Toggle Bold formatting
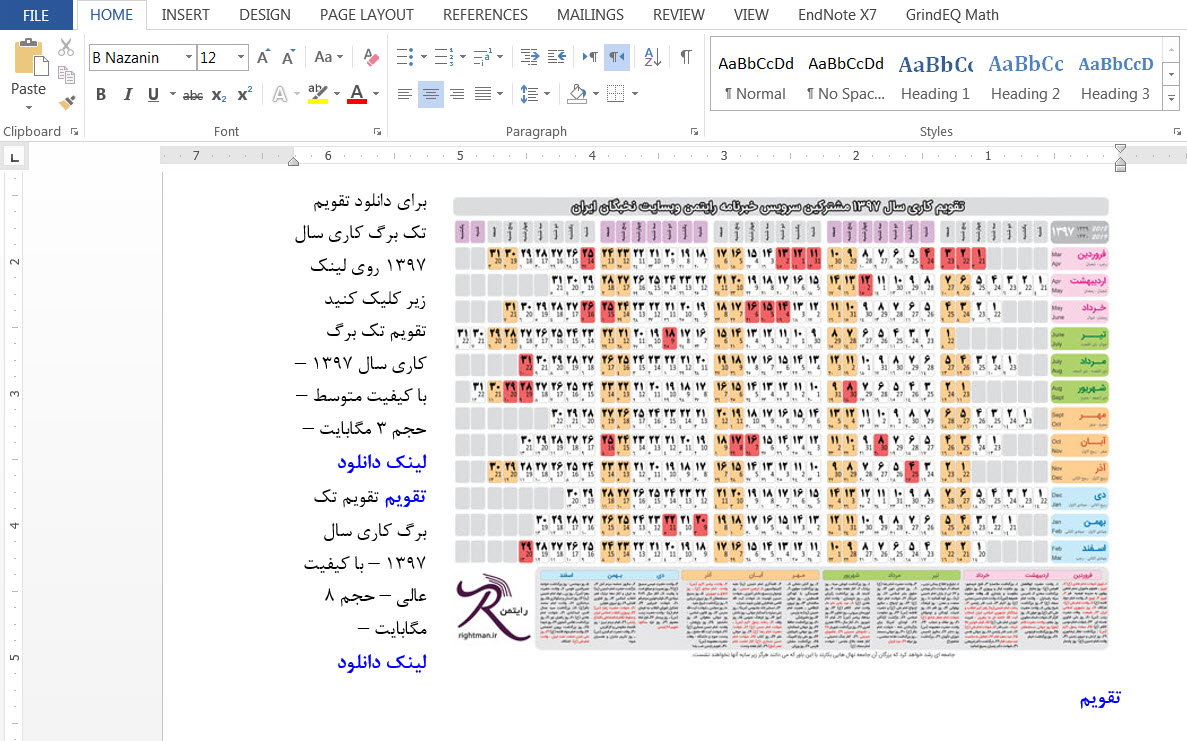 point(101,95)
